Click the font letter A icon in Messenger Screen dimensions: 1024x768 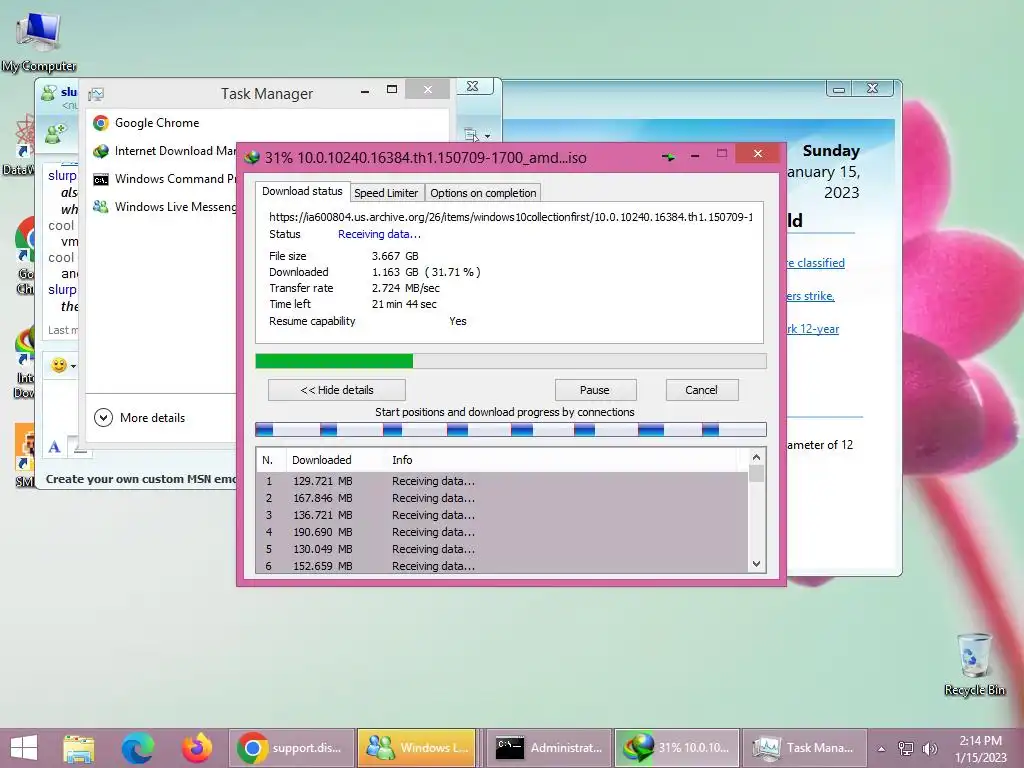(x=54, y=447)
